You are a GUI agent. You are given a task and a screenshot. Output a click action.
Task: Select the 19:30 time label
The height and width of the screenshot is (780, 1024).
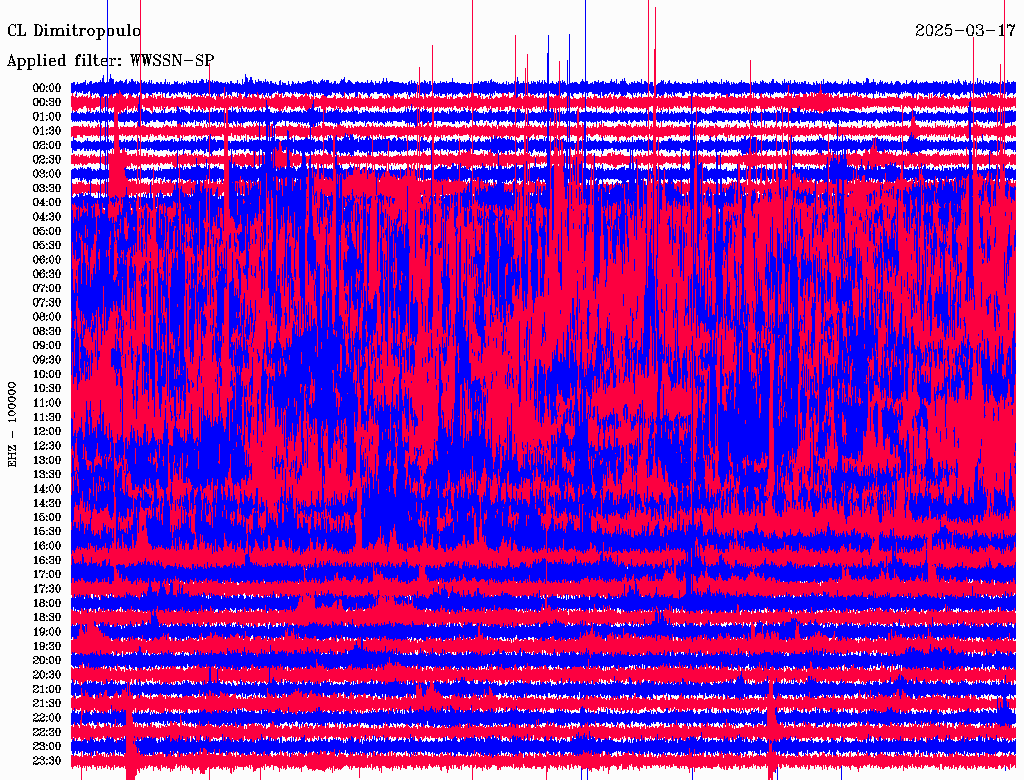(x=47, y=646)
